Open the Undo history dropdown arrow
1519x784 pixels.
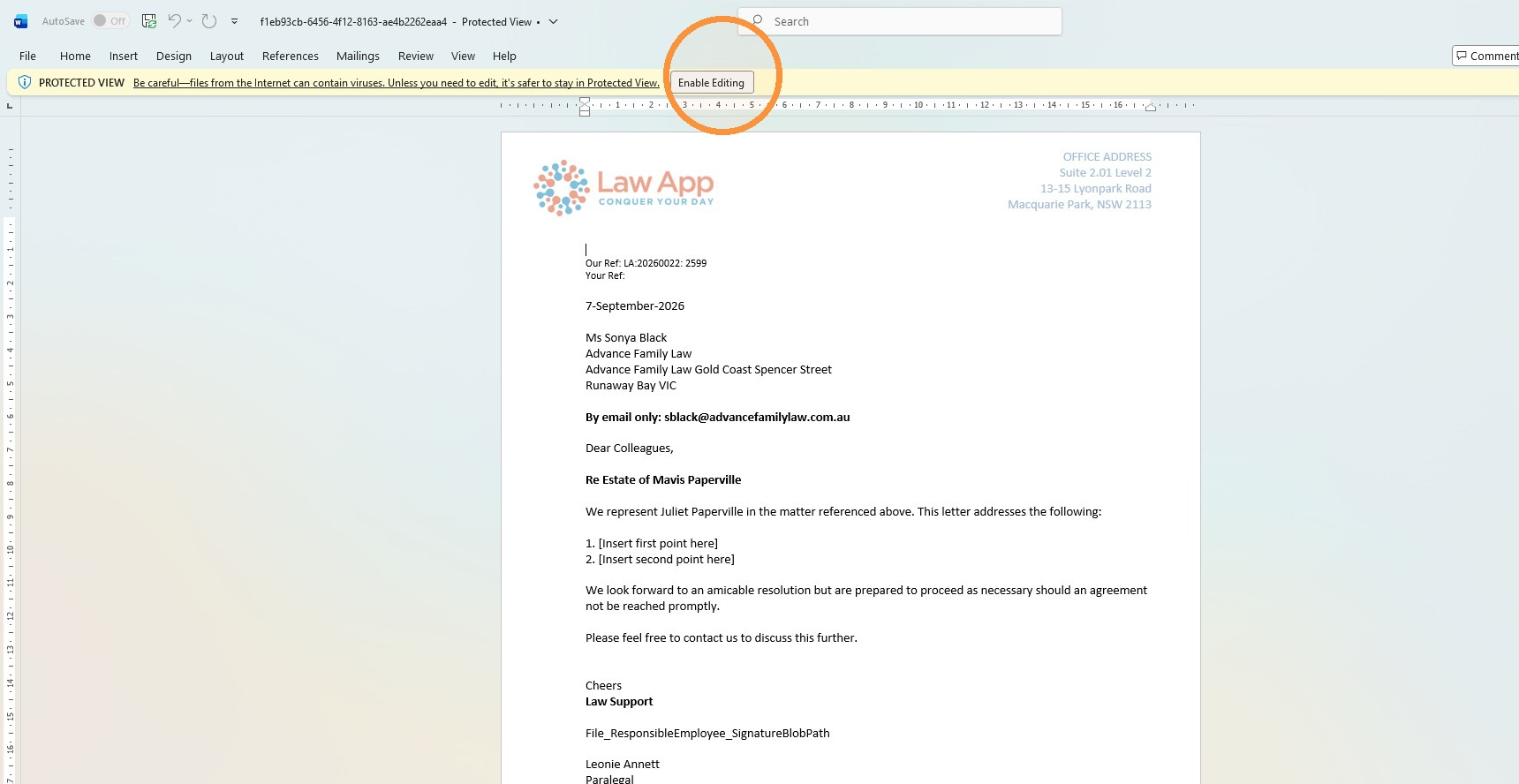pos(189,21)
